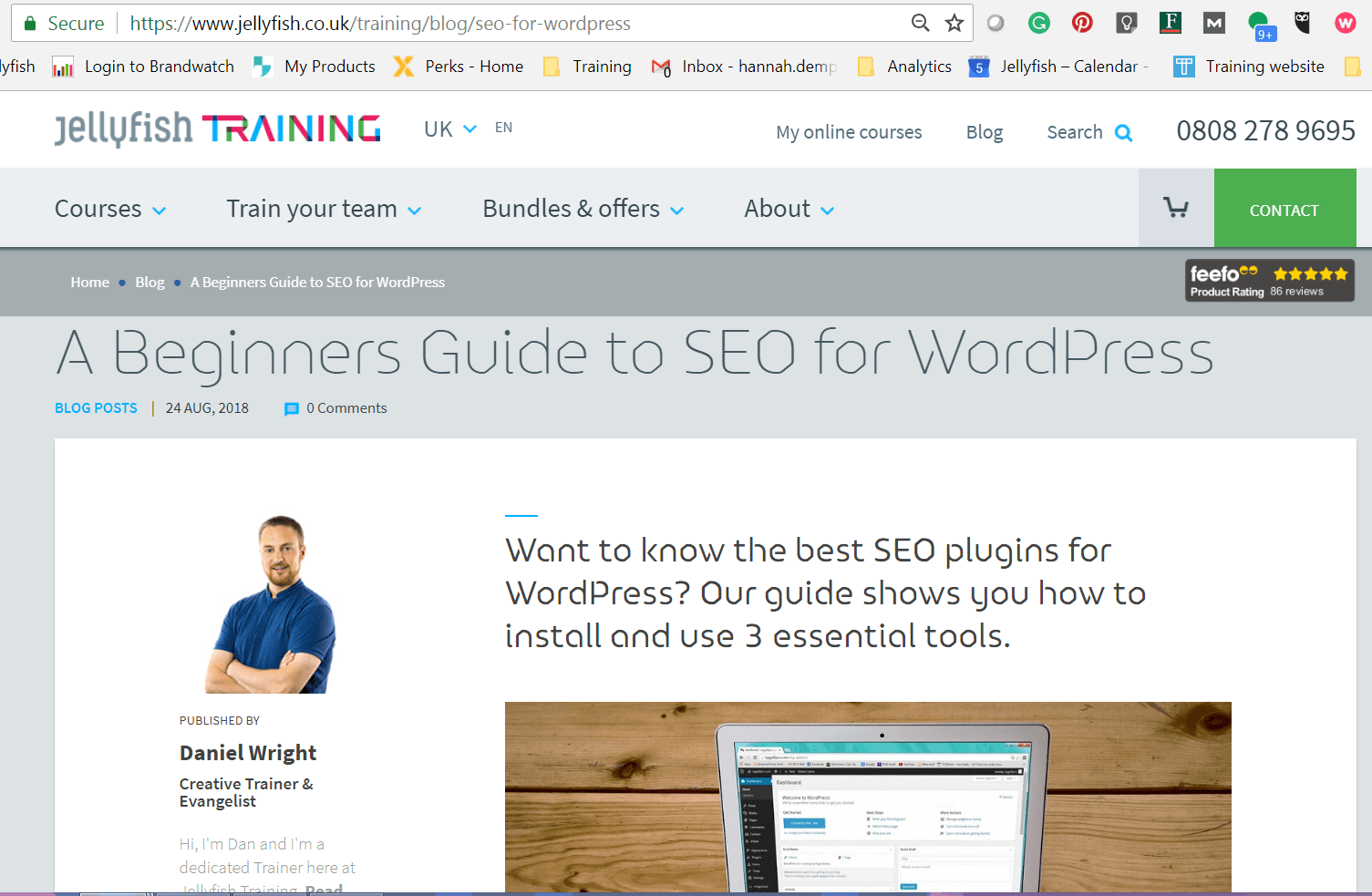The width and height of the screenshot is (1372, 896).
Task: Click the laptop article image
Action: click(868, 797)
